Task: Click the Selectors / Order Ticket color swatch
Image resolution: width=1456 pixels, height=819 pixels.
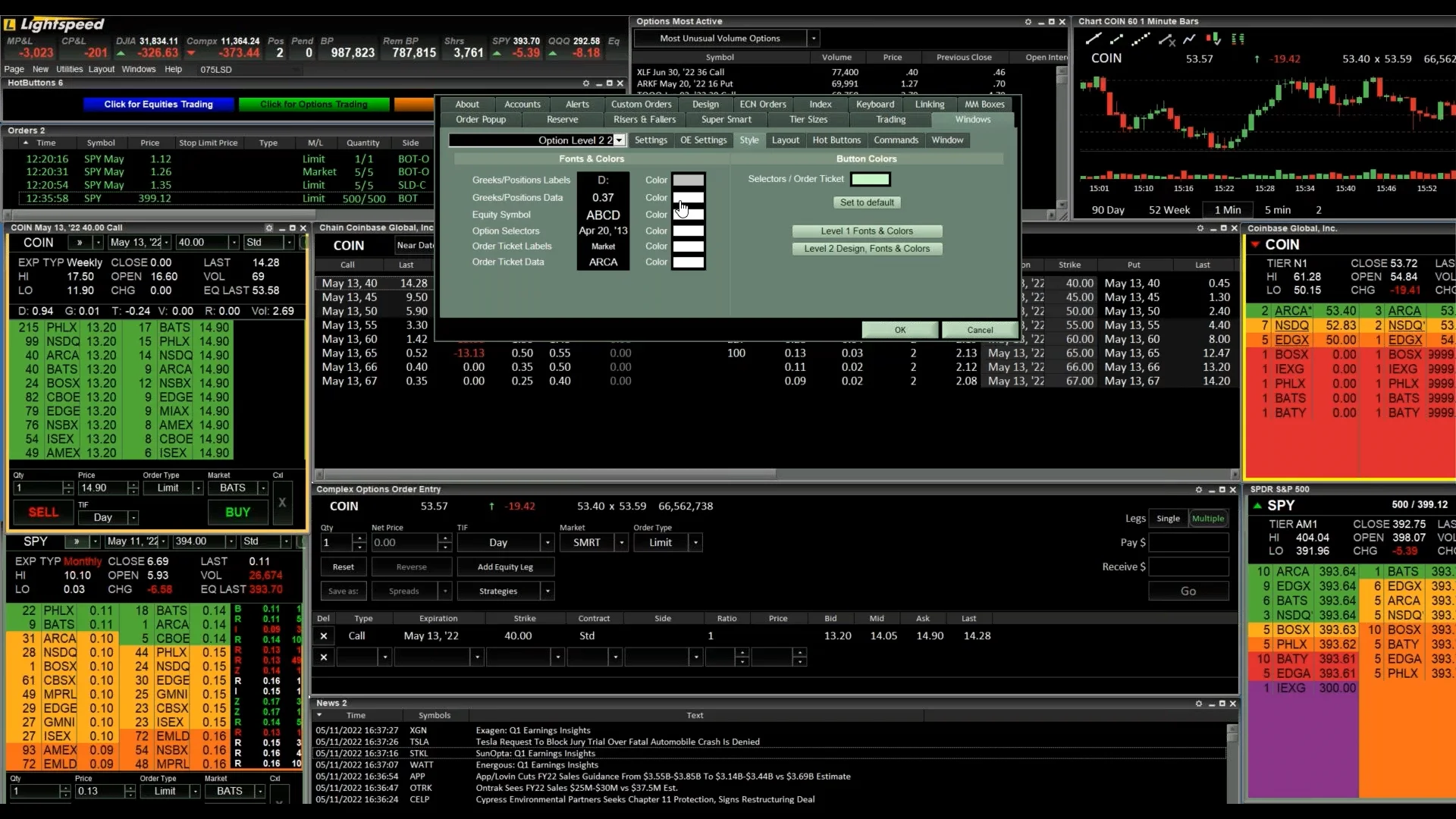Action: click(870, 180)
